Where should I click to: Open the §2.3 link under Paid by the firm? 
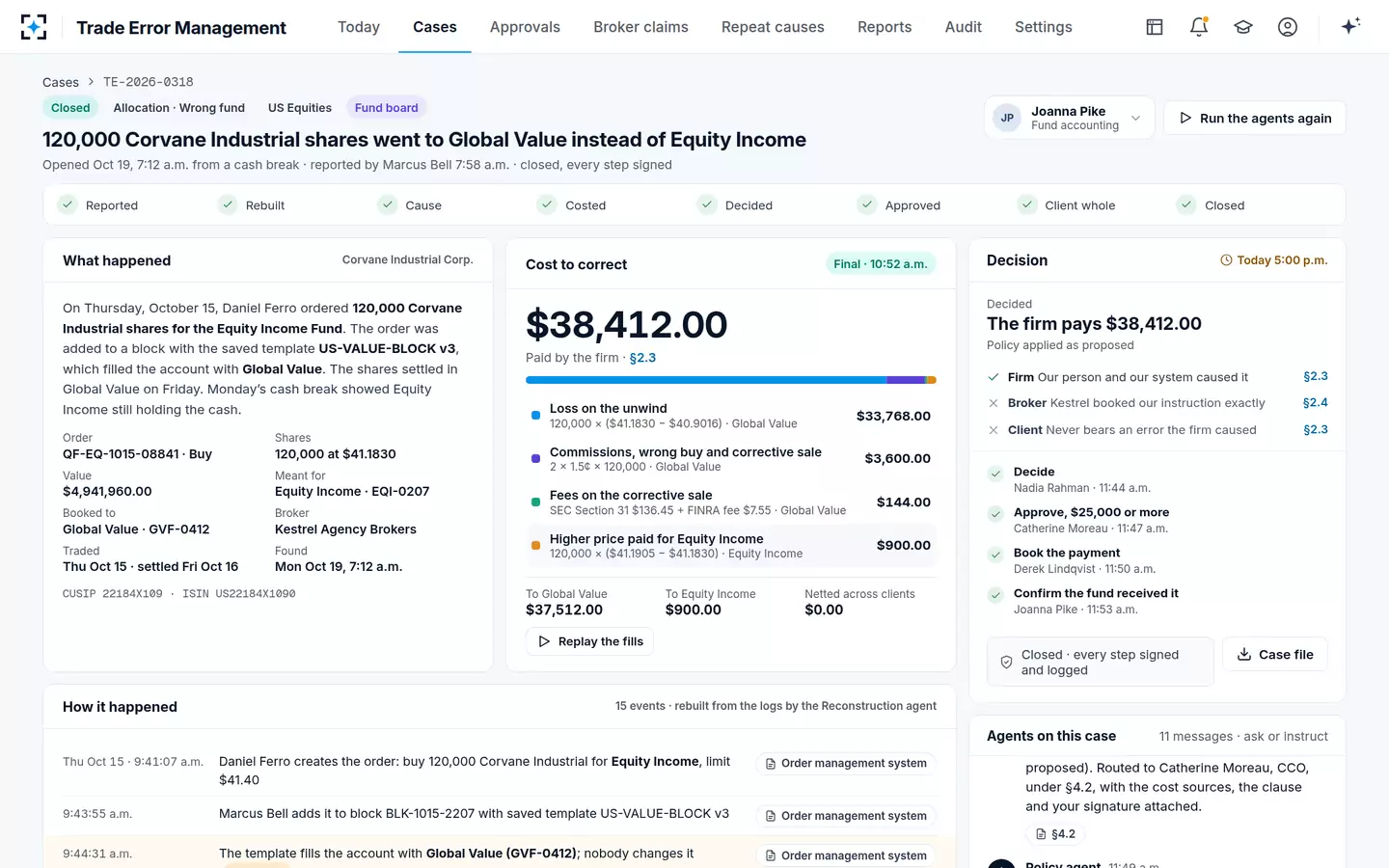click(x=642, y=358)
